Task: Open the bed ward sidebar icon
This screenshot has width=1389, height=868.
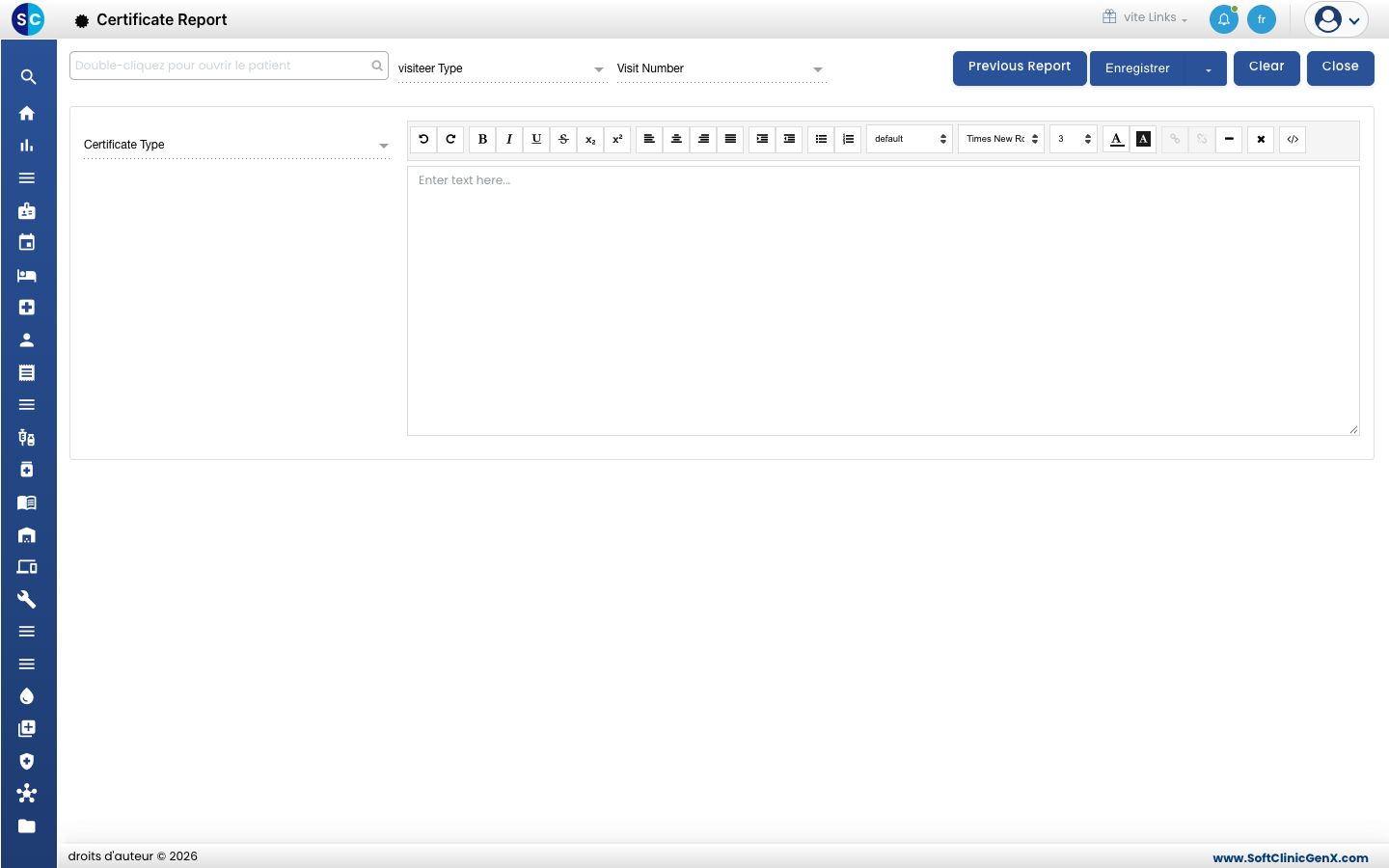Action: click(27, 276)
